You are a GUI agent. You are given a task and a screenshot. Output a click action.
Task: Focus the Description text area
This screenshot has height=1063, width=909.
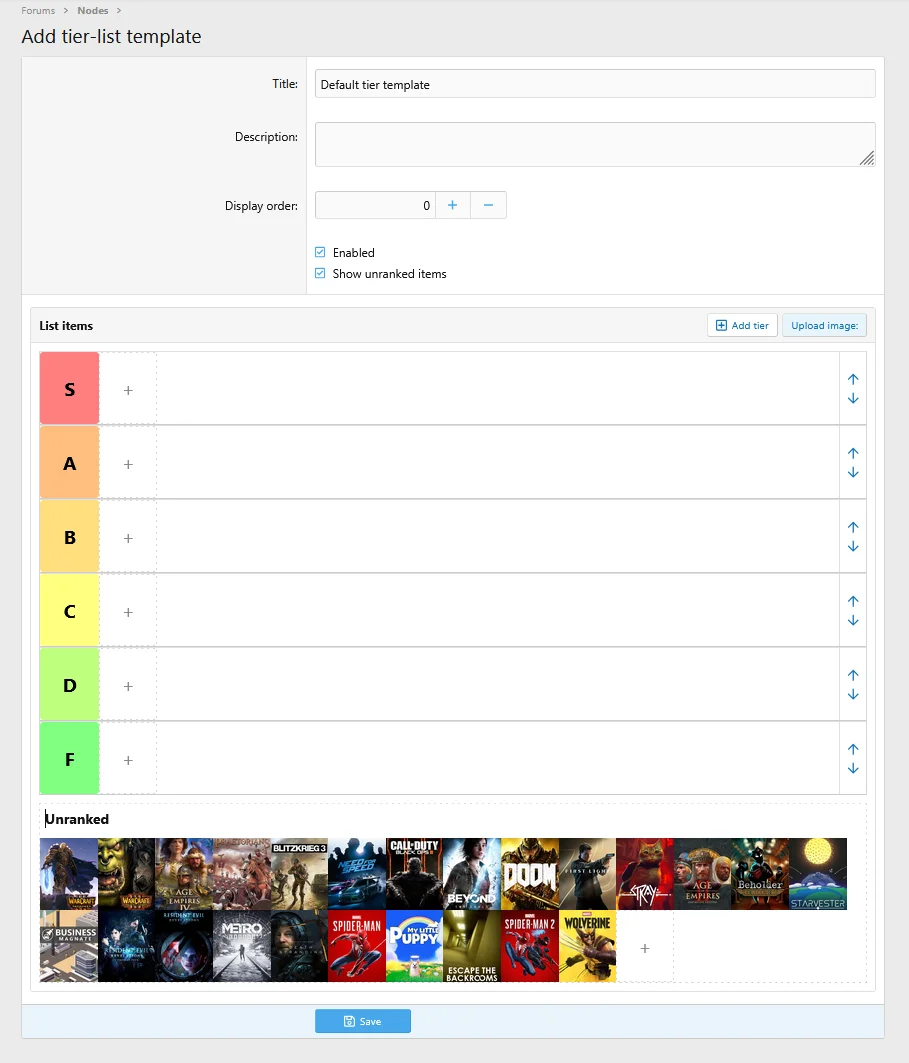(x=595, y=144)
